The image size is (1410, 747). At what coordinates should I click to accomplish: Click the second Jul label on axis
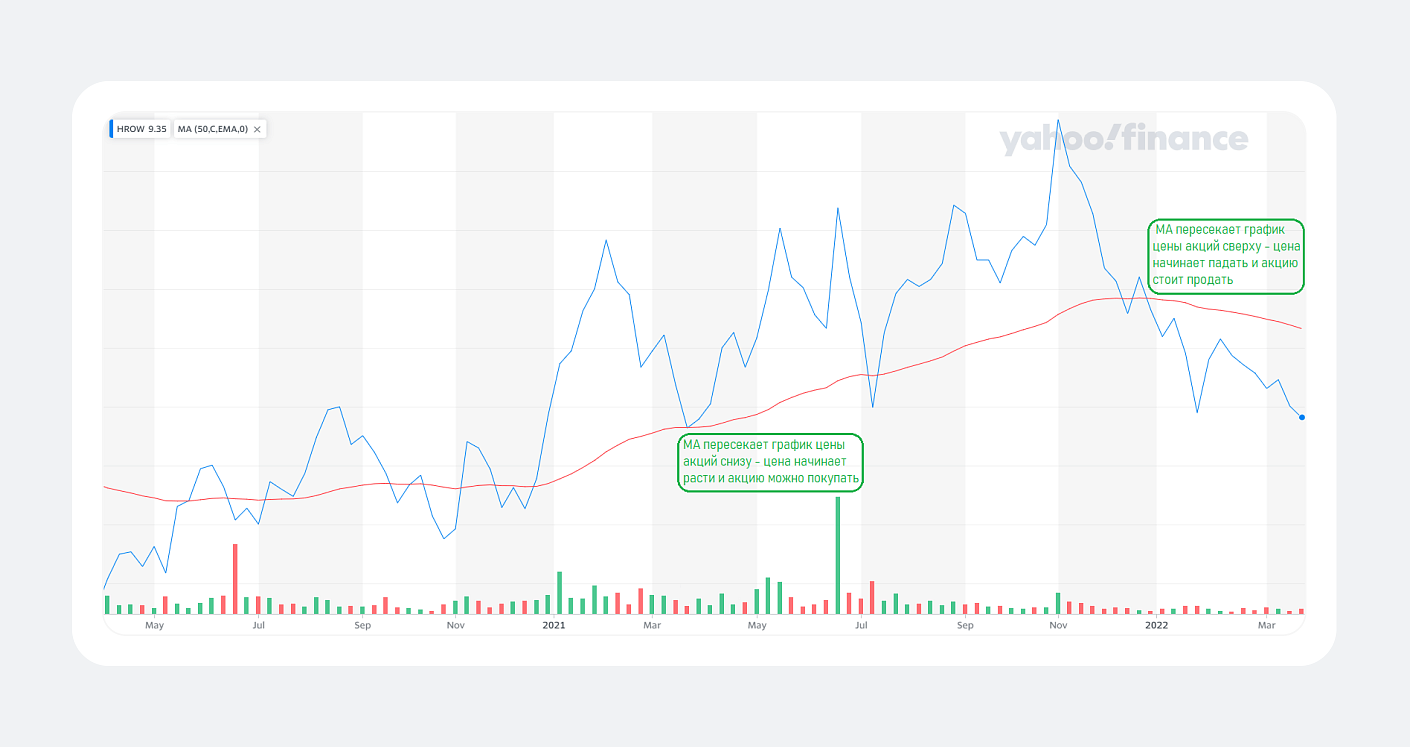point(861,626)
